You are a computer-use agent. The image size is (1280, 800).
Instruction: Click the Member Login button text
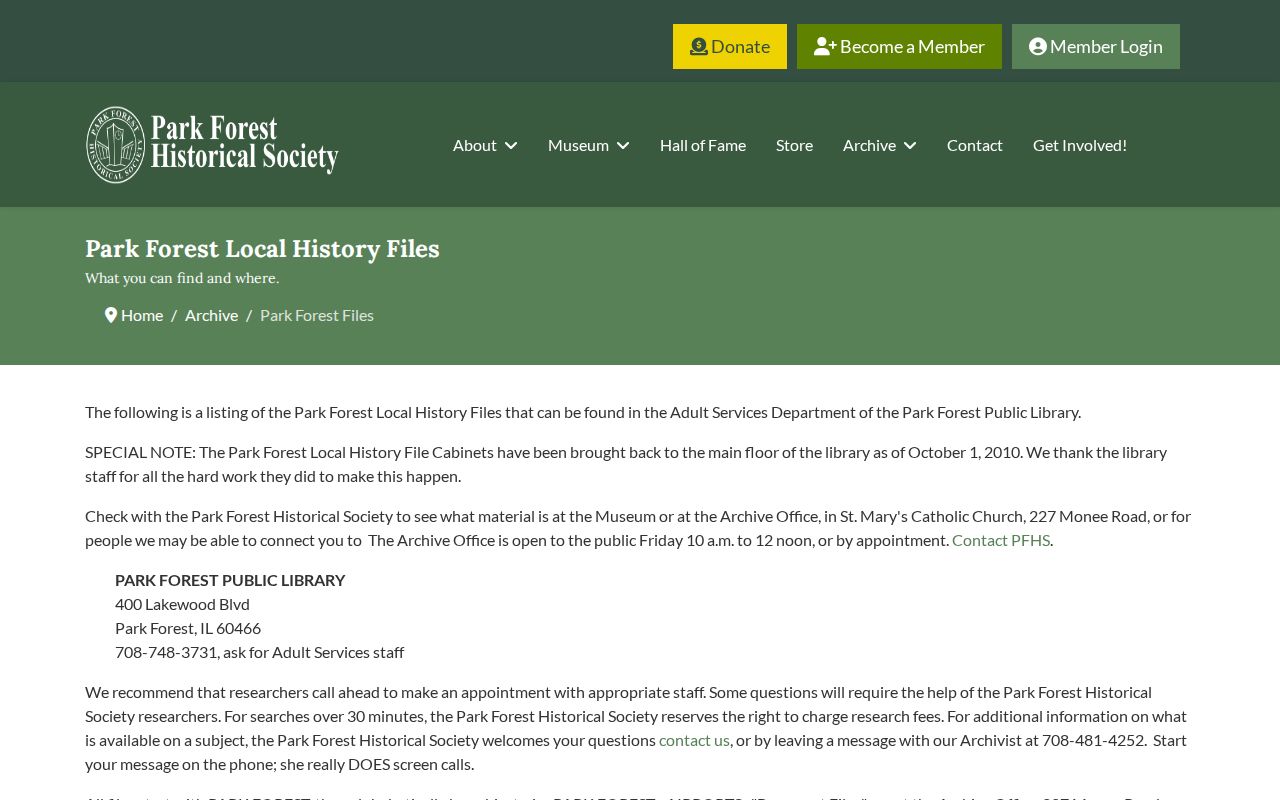[x=1106, y=47]
